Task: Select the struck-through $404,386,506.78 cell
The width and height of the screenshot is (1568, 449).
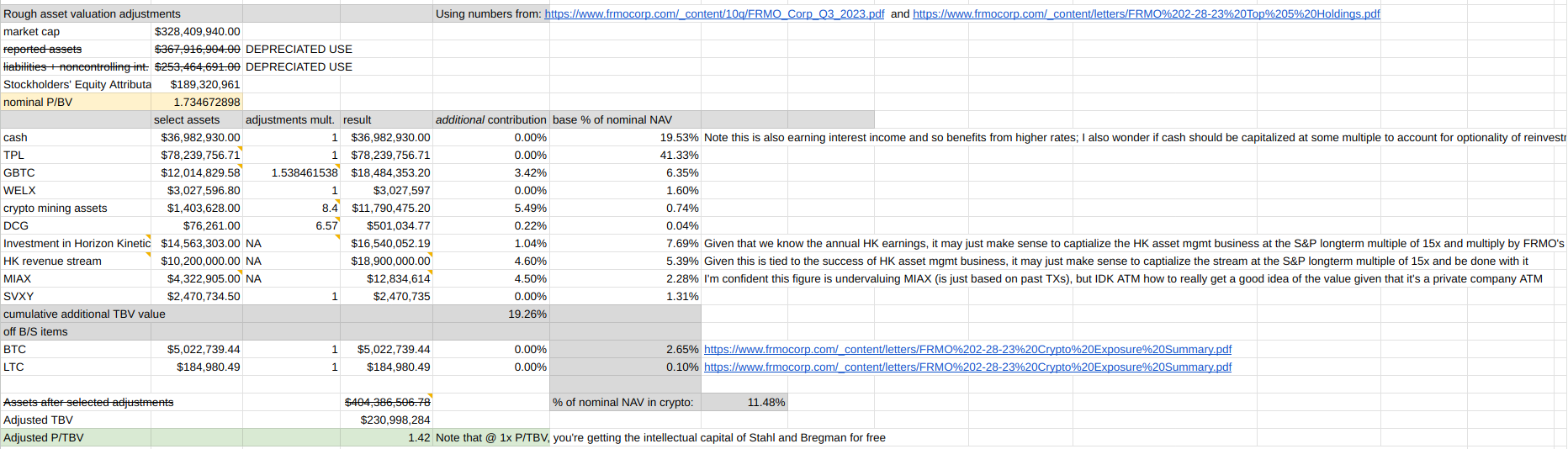Action: click(386, 402)
